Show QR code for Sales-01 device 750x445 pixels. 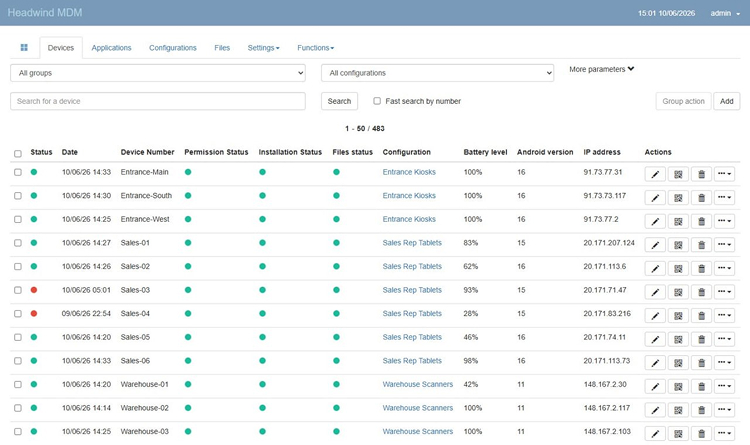point(678,245)
